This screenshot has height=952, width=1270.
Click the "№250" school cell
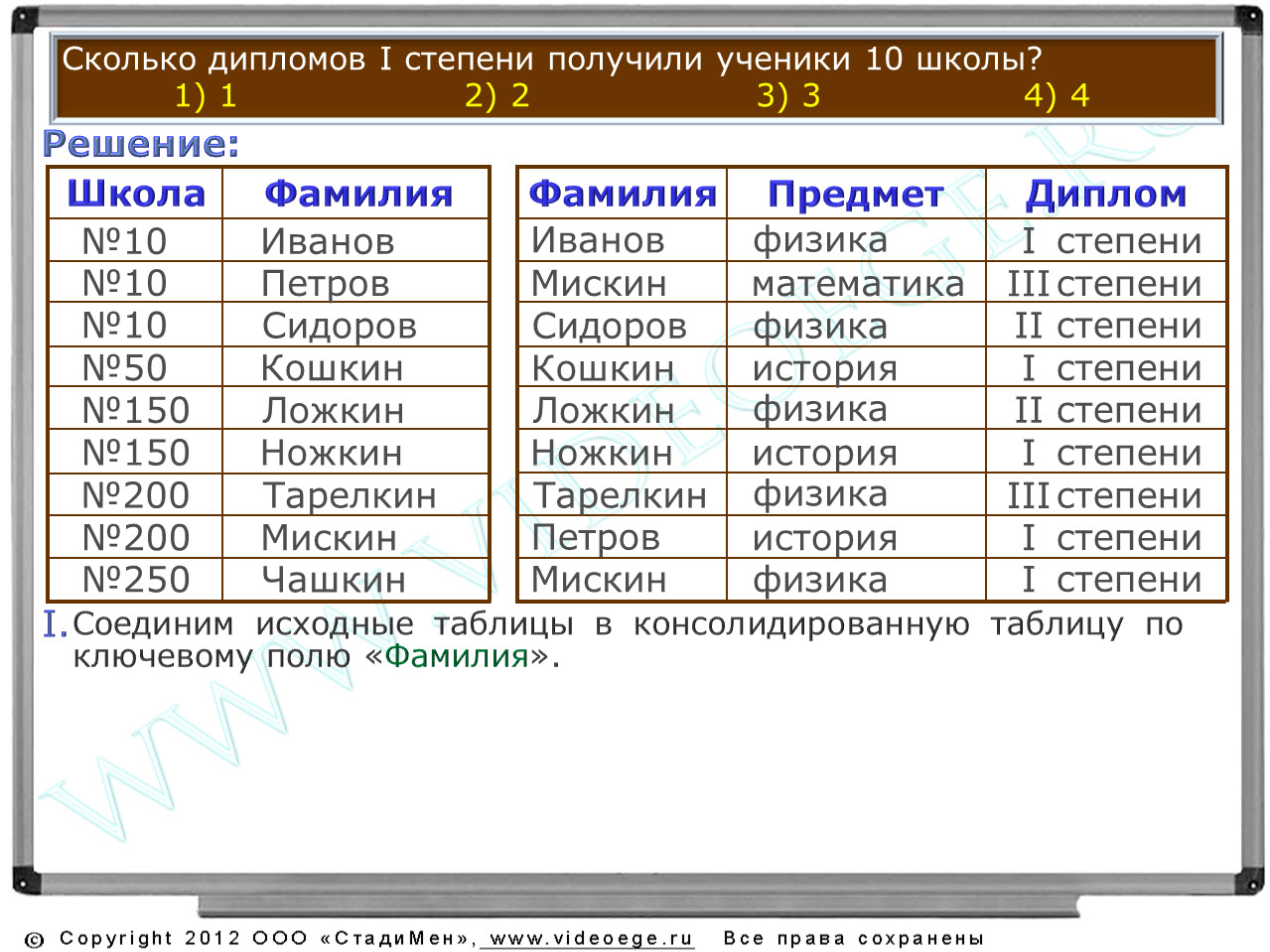pos(135,580)
